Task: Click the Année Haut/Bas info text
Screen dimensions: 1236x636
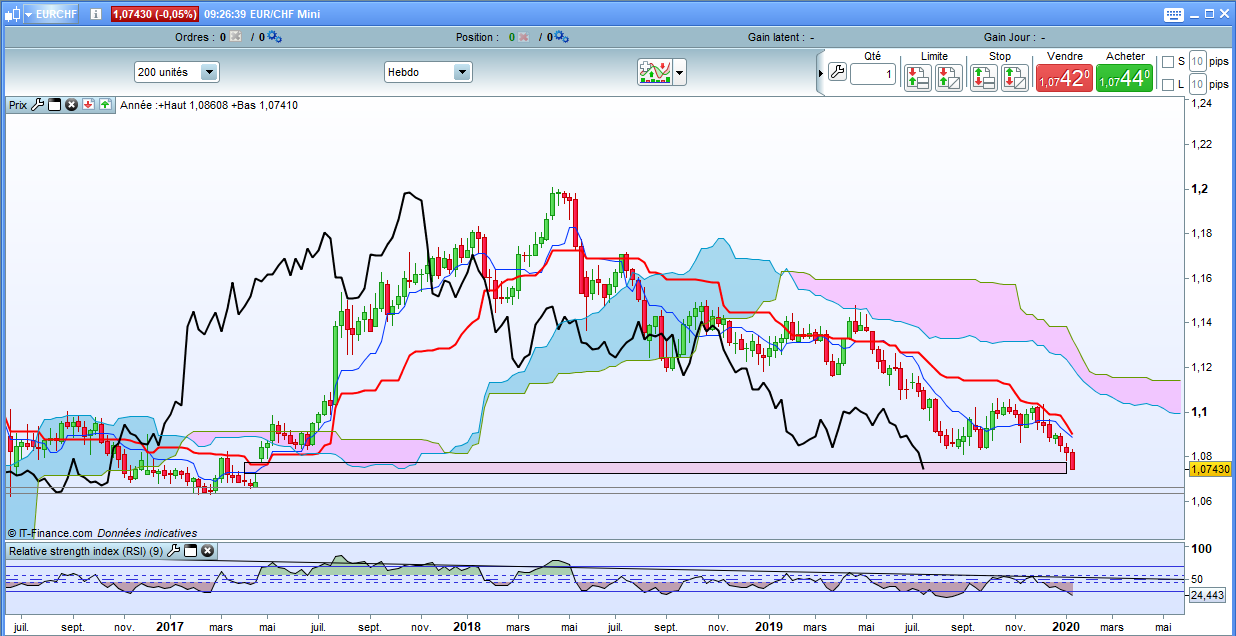Action: 208,104
